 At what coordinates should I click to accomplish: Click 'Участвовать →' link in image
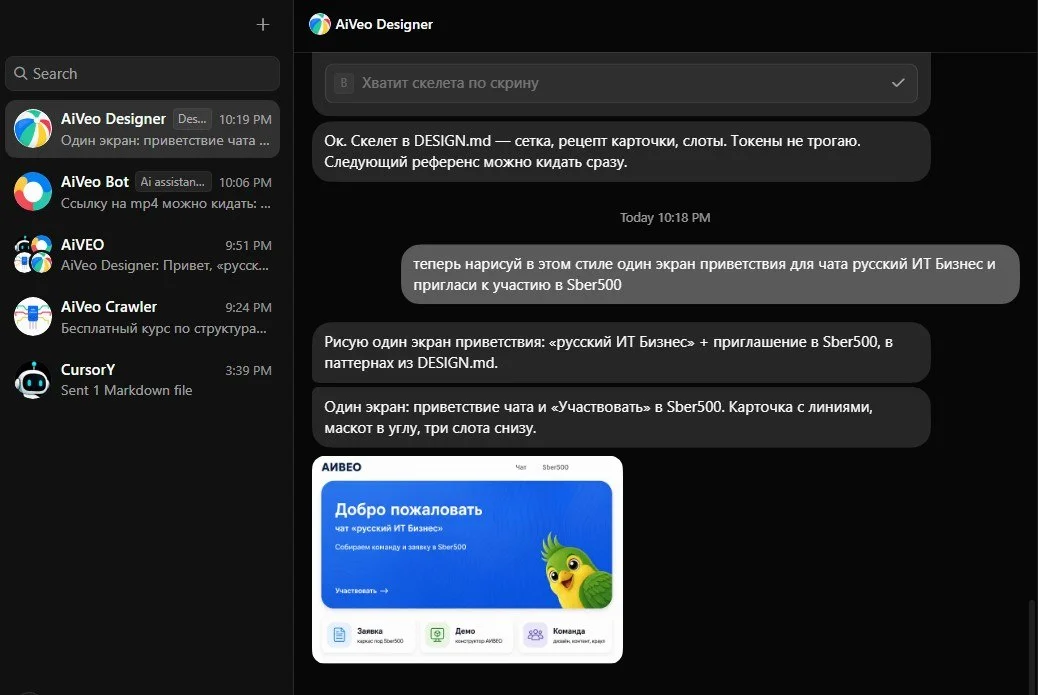pyautogui.click(x=361, y=590)
